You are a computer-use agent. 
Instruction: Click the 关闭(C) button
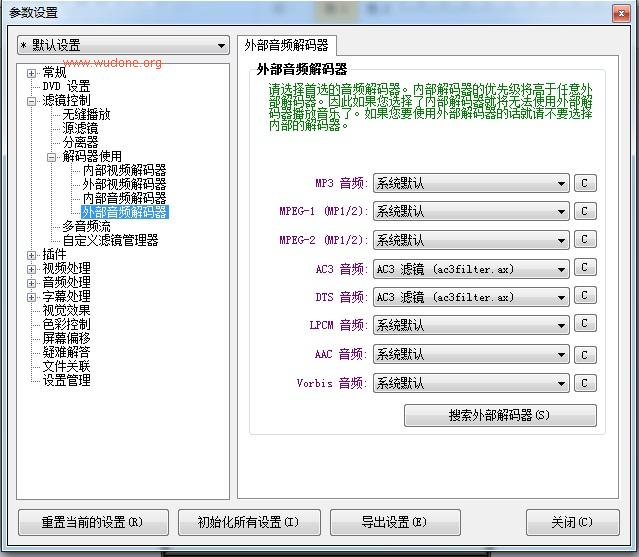click(573, 522)
